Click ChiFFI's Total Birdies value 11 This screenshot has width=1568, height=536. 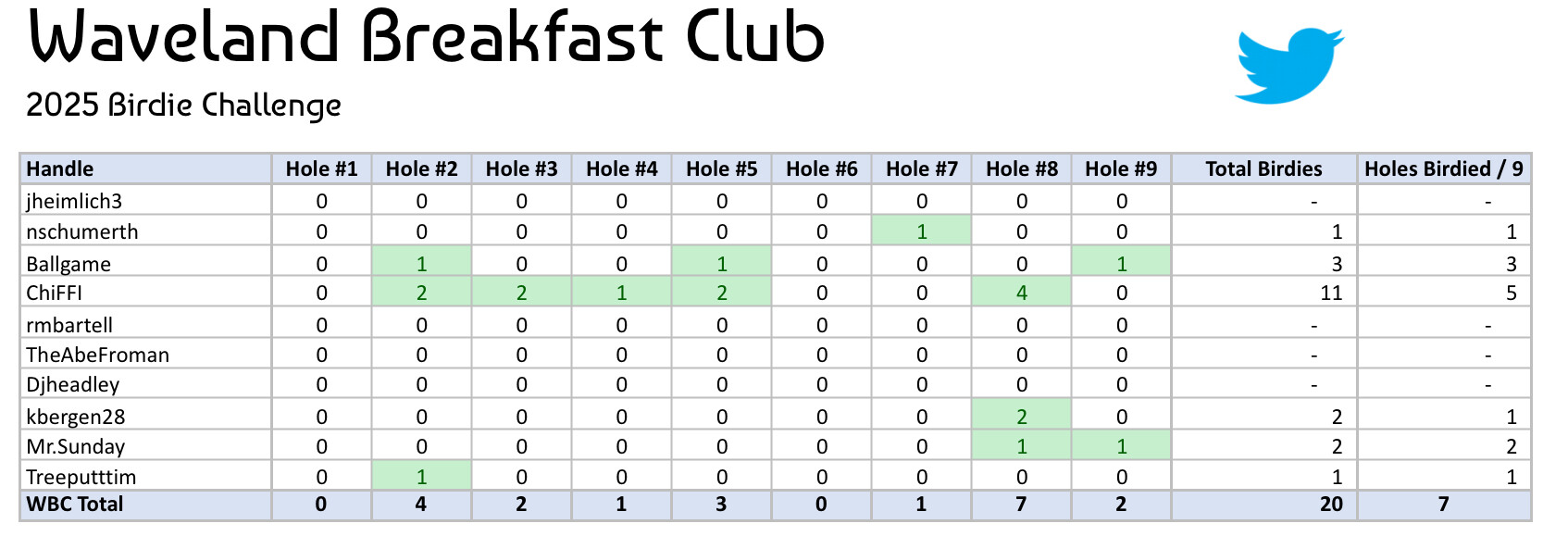pyautogui.click(x=1331, y=293)
